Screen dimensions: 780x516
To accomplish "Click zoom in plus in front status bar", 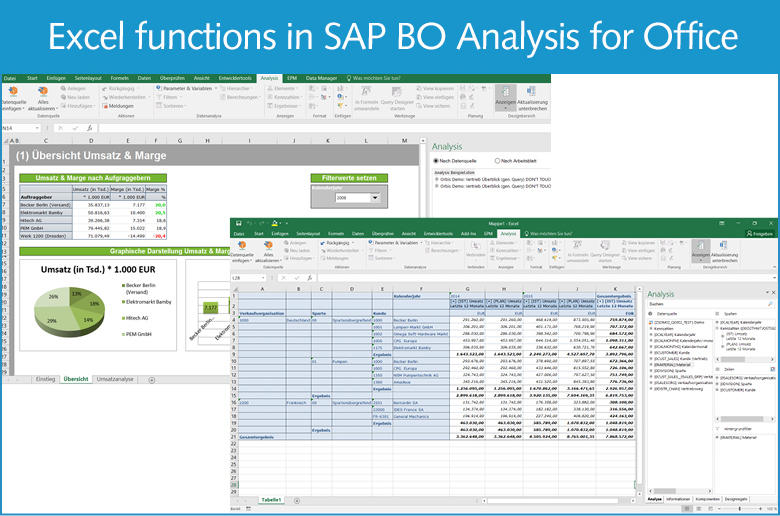I will [x=760, y=509].
